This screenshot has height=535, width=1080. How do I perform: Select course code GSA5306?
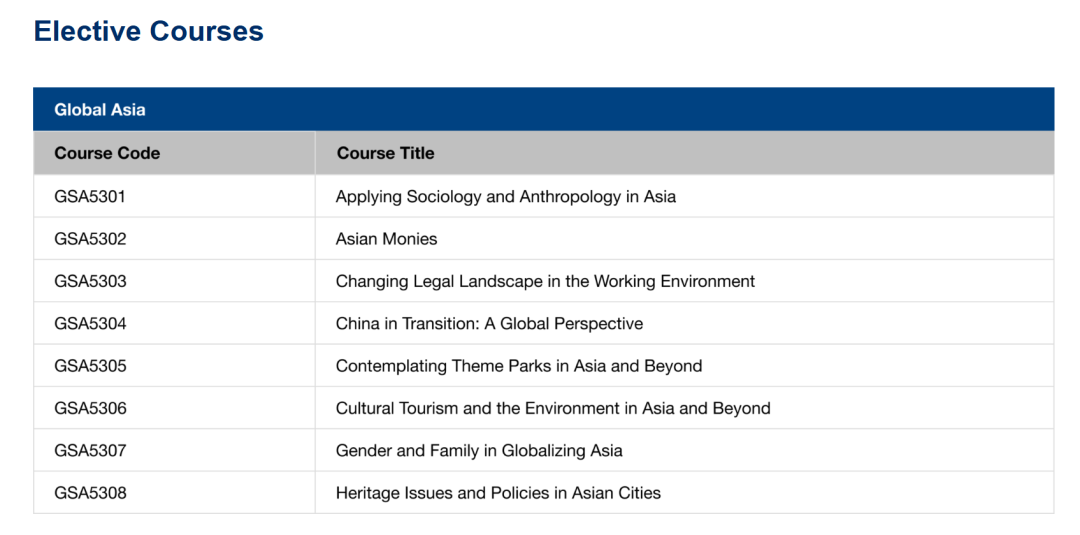pyautogui.click(x=90, y=408)
